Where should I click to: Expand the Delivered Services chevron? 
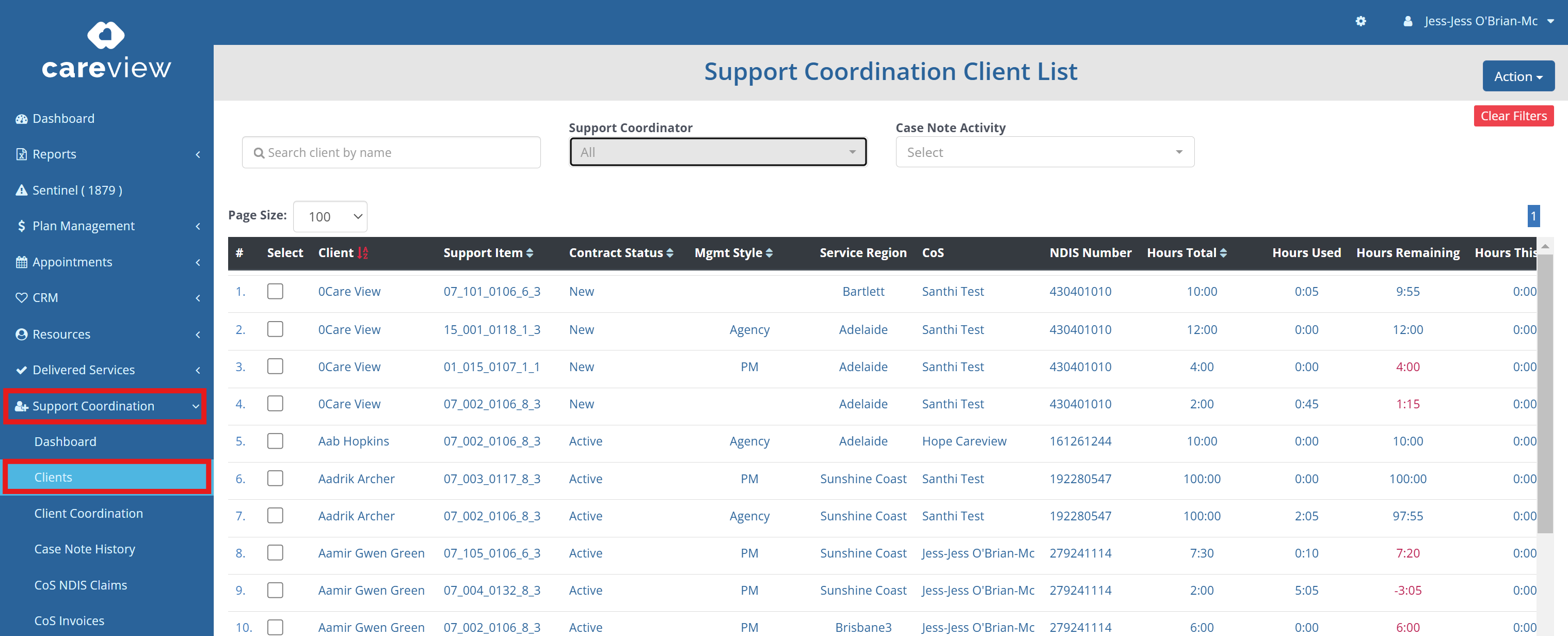click(198, 370)
